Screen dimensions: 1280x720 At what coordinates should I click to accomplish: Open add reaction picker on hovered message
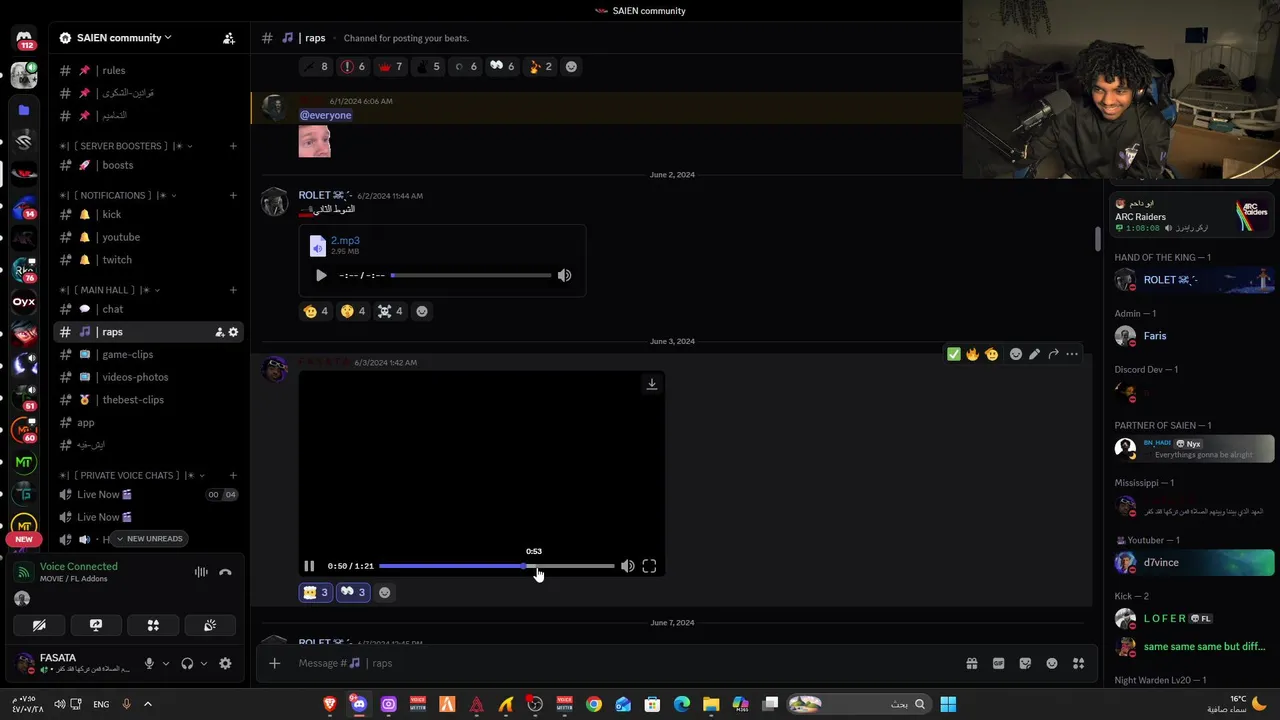coord(1016,354)
